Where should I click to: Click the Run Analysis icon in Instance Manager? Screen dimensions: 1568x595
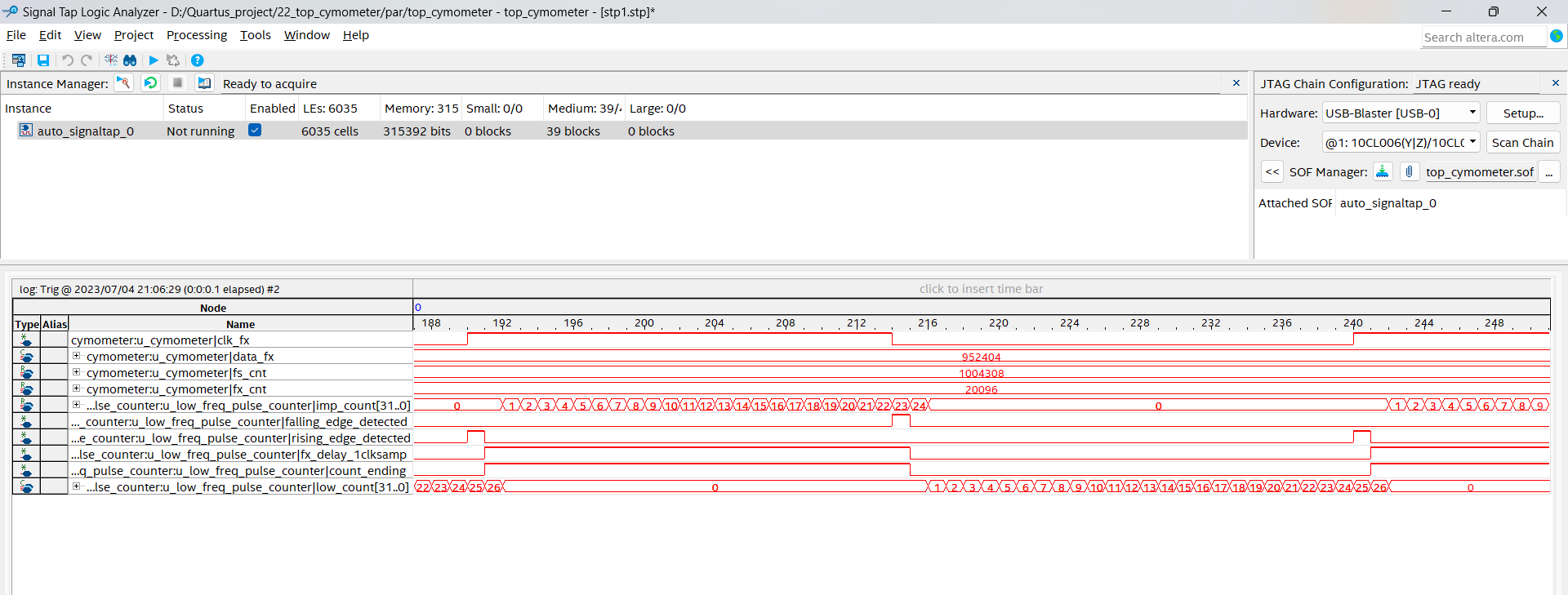[x=123, y=83]
